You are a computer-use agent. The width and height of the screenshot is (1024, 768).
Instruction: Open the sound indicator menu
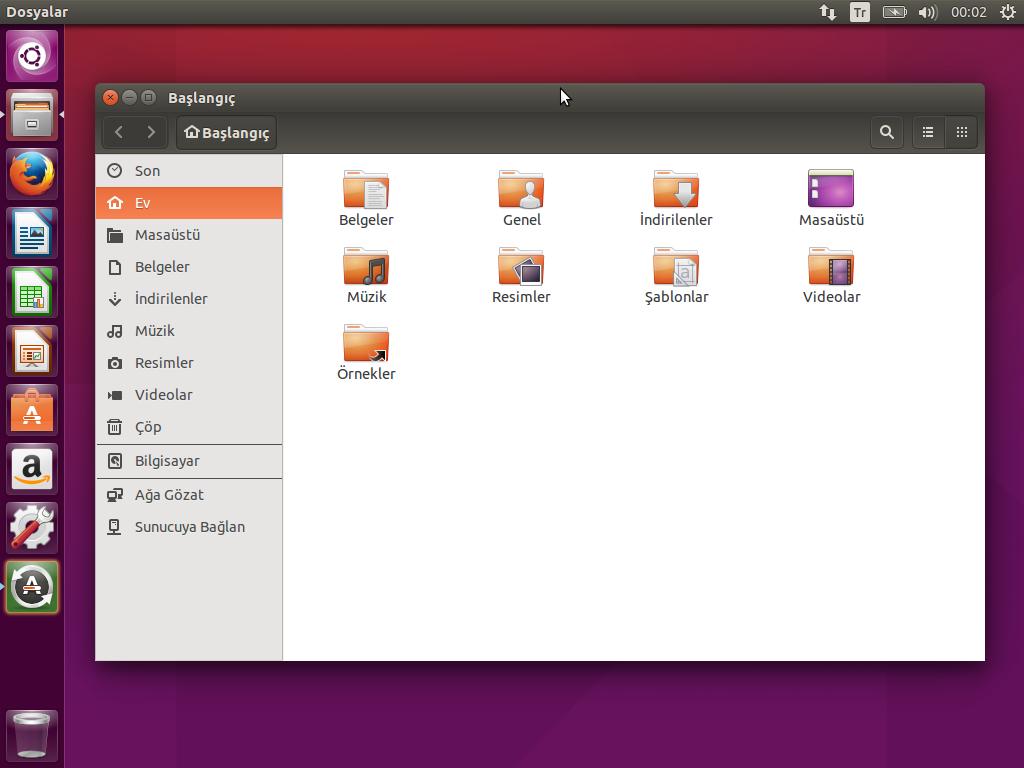pos(927,12)
